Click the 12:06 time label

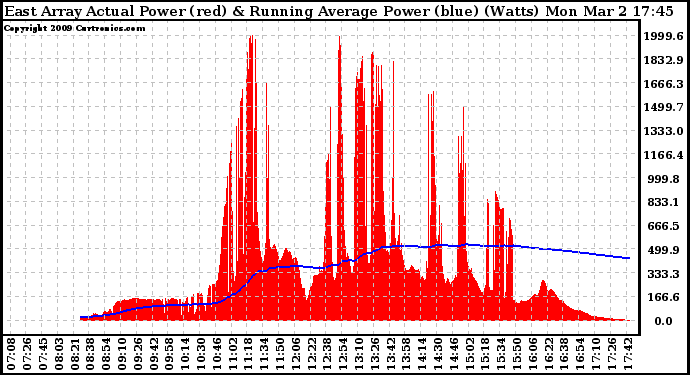tap(296, 354)
